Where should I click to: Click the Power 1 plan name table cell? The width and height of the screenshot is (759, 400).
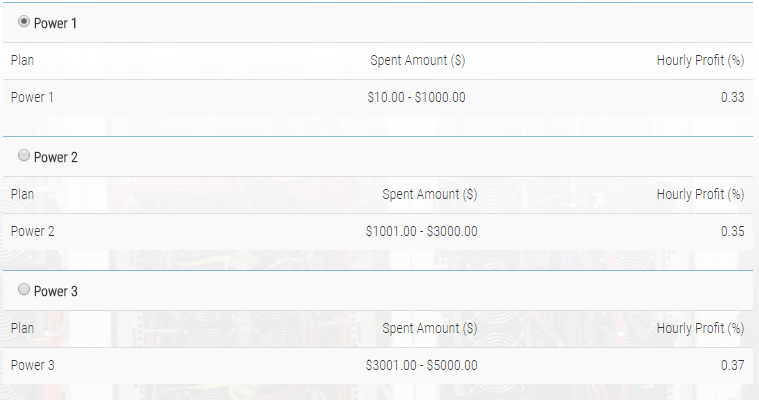[x=32, y=97]
